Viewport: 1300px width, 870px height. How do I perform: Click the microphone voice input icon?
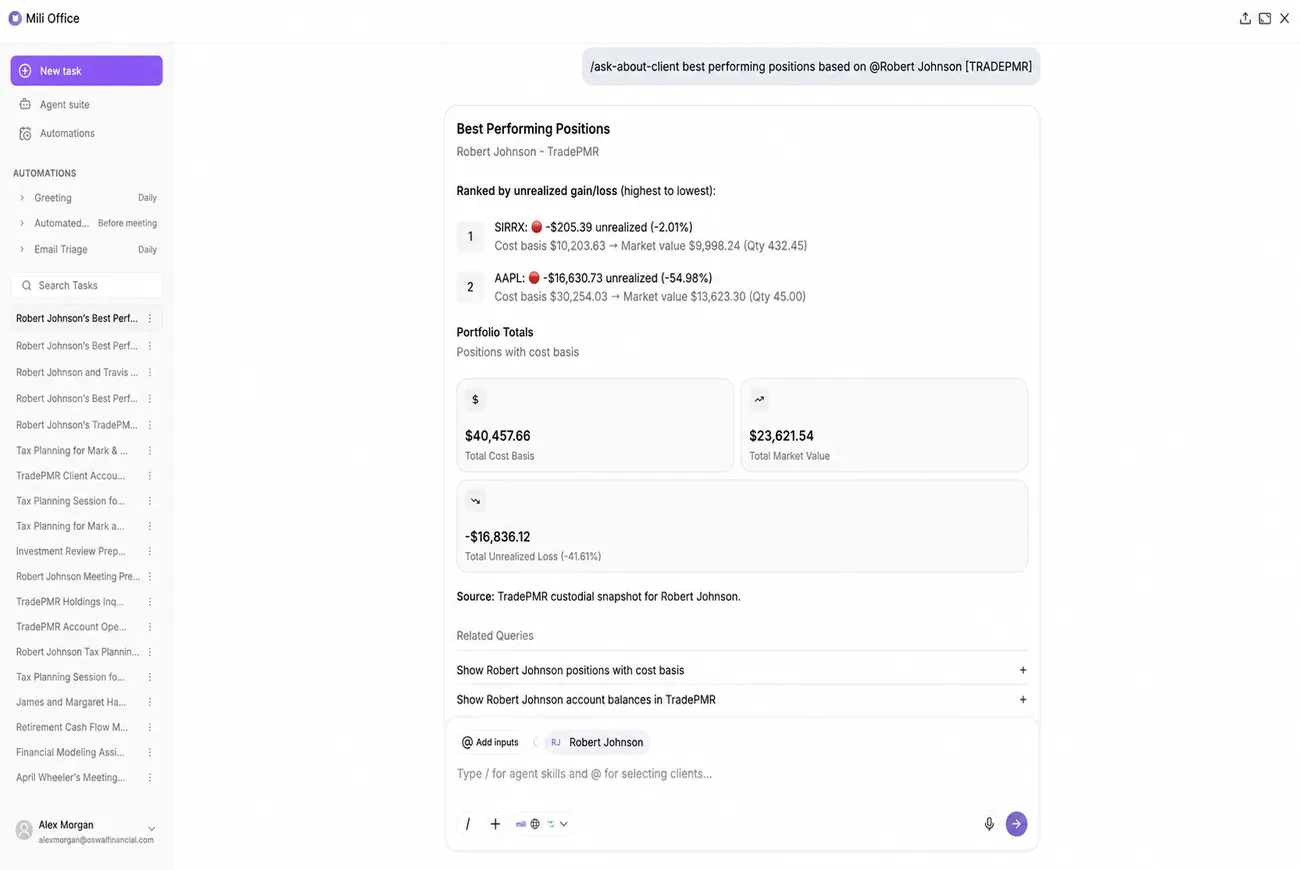click(x=989, y=824)
